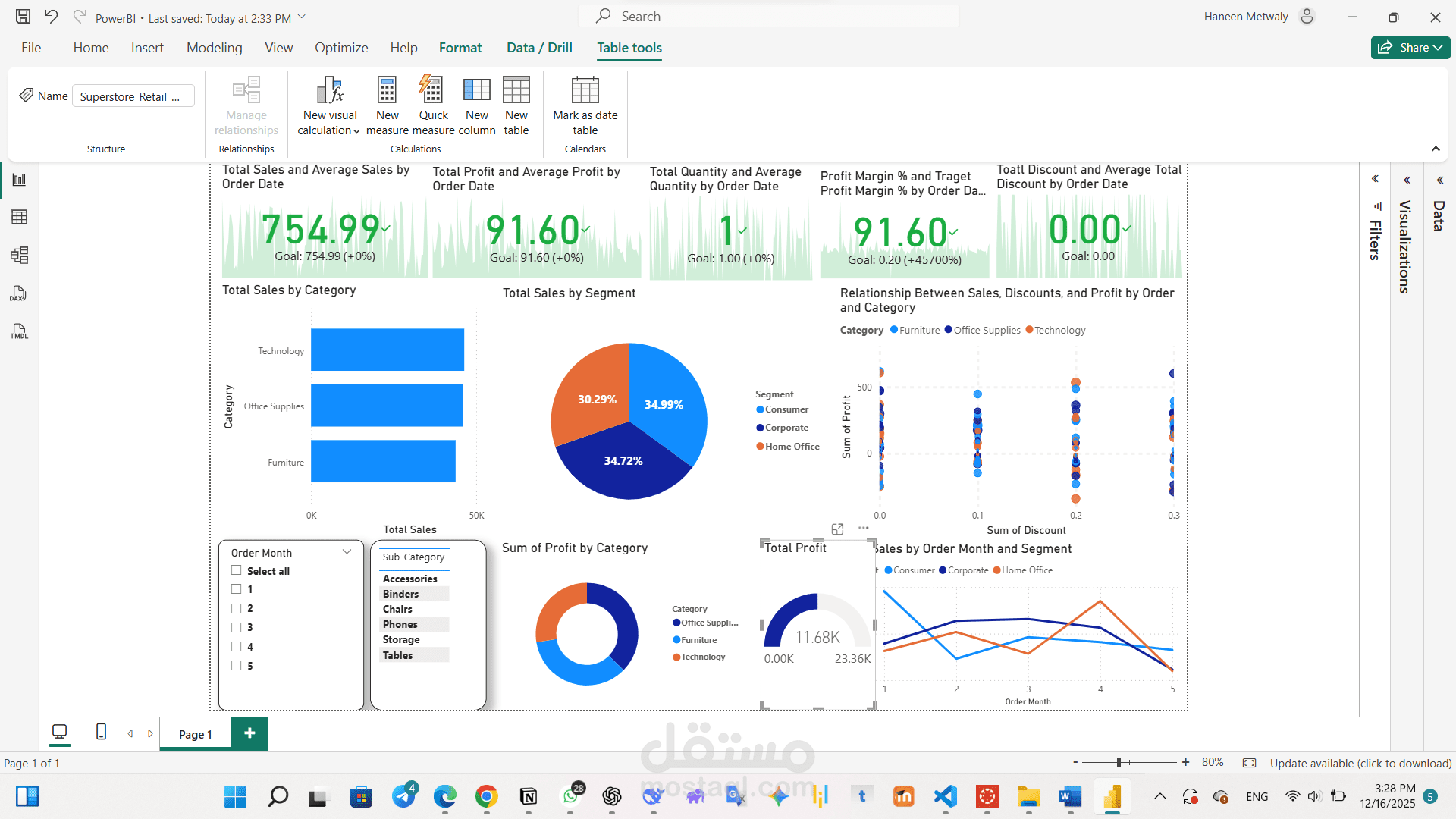Switch to the Data / Drill tab
Image resolution: width=1456 pixels, height=819 pixels.
539,48
